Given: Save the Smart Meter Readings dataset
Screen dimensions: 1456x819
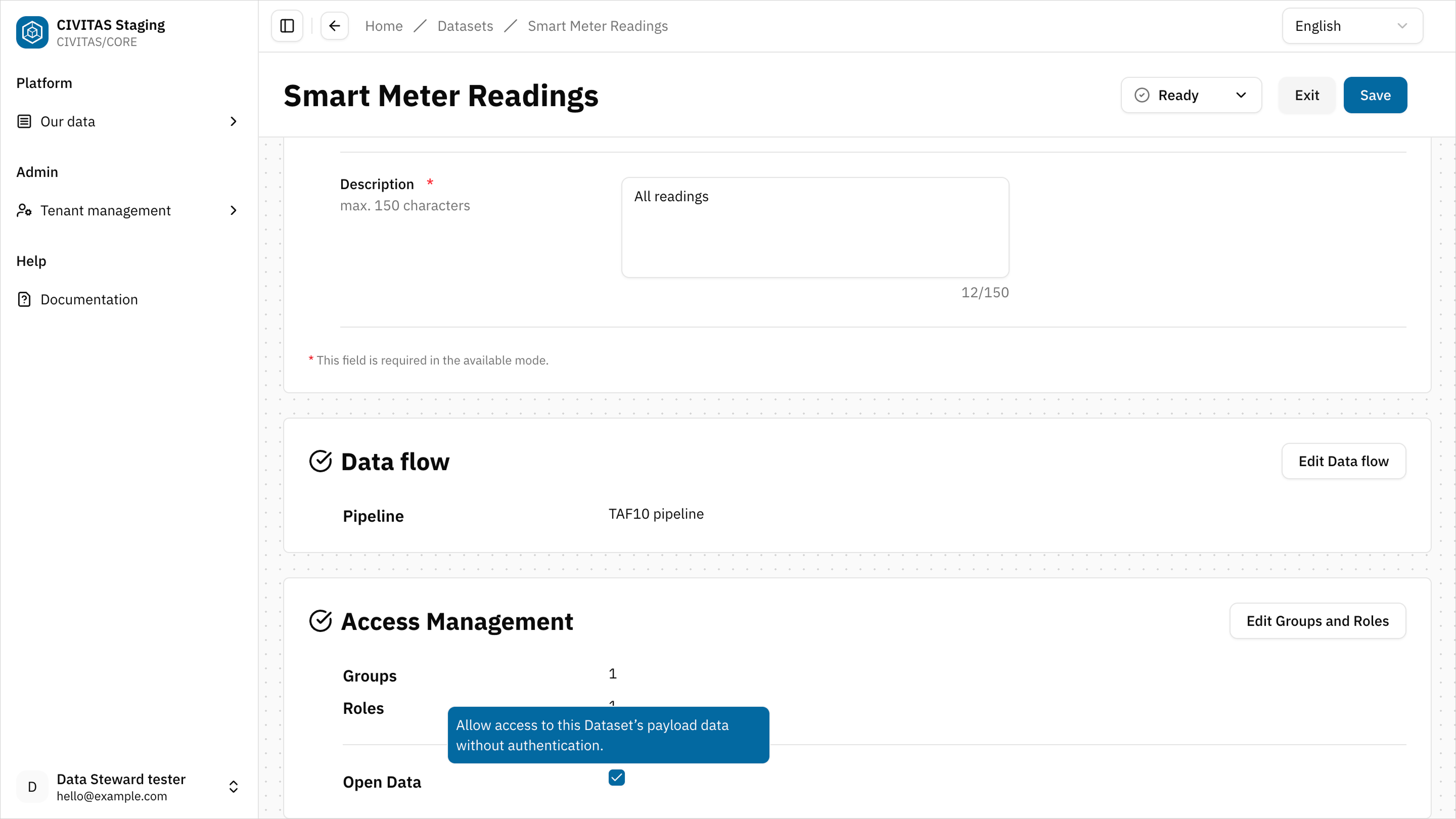Looking at the screenshot, I should [x=1375, y=95].
